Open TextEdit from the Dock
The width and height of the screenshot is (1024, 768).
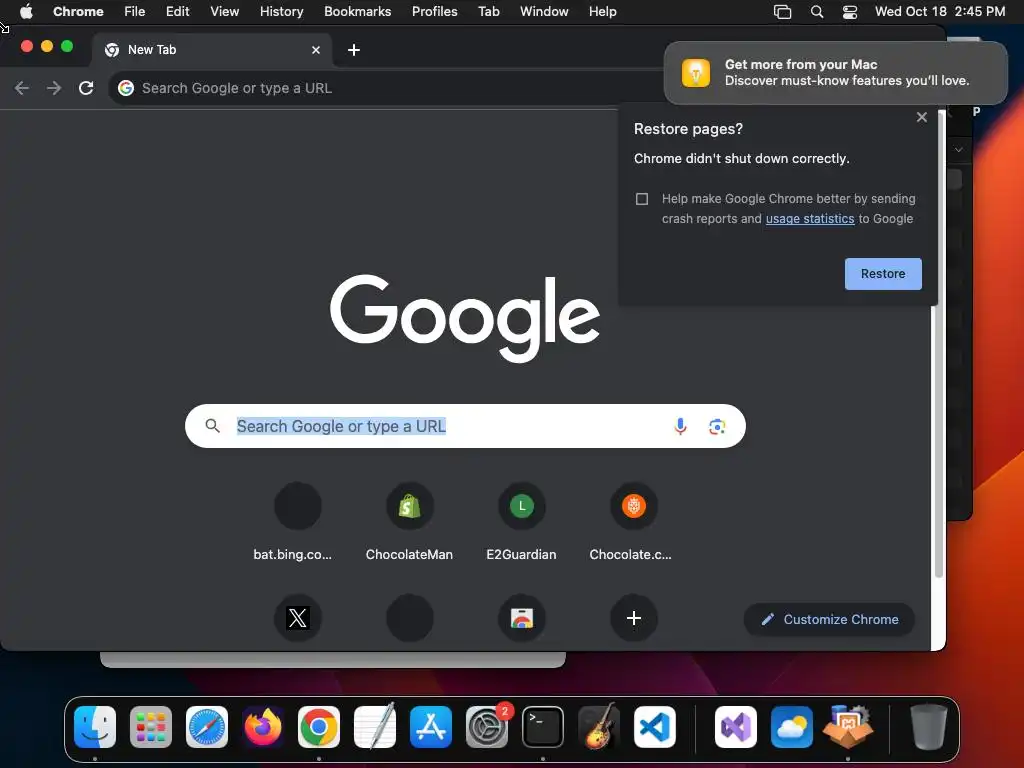tap(375, 727)
